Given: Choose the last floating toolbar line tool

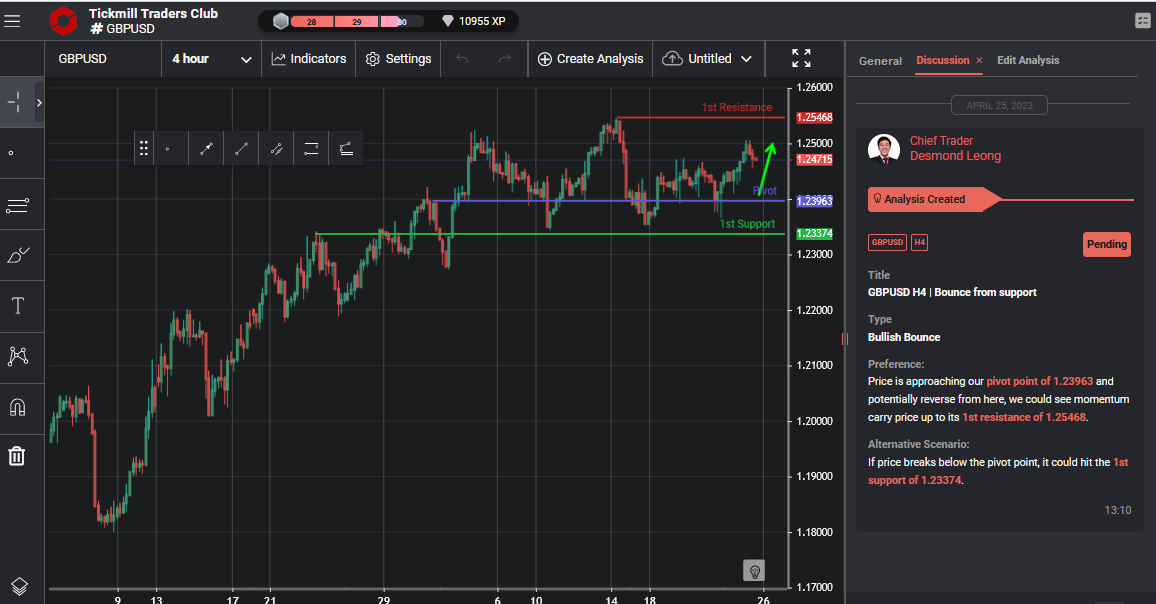Looking at the screenshot, I should tap(346, 149).
